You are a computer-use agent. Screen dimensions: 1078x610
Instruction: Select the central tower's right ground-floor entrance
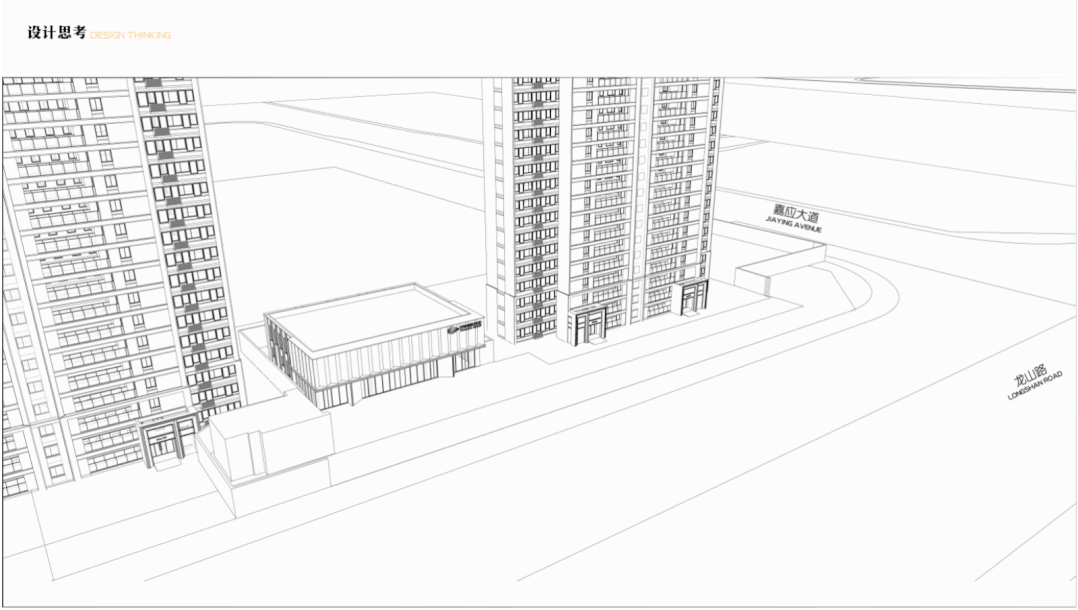click(692, 298)
